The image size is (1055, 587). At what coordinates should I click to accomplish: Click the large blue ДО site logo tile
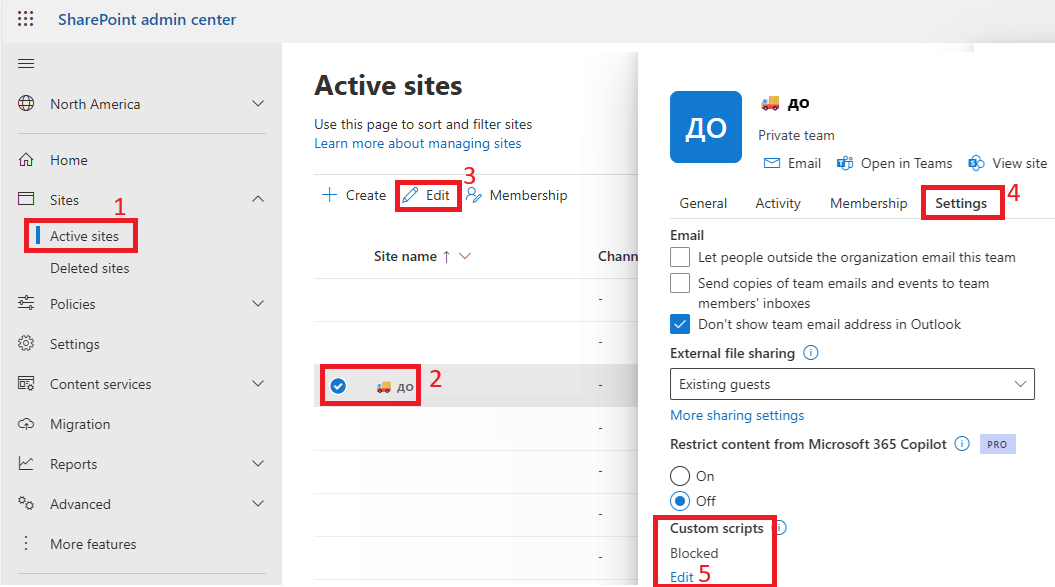tap(706, 127)
